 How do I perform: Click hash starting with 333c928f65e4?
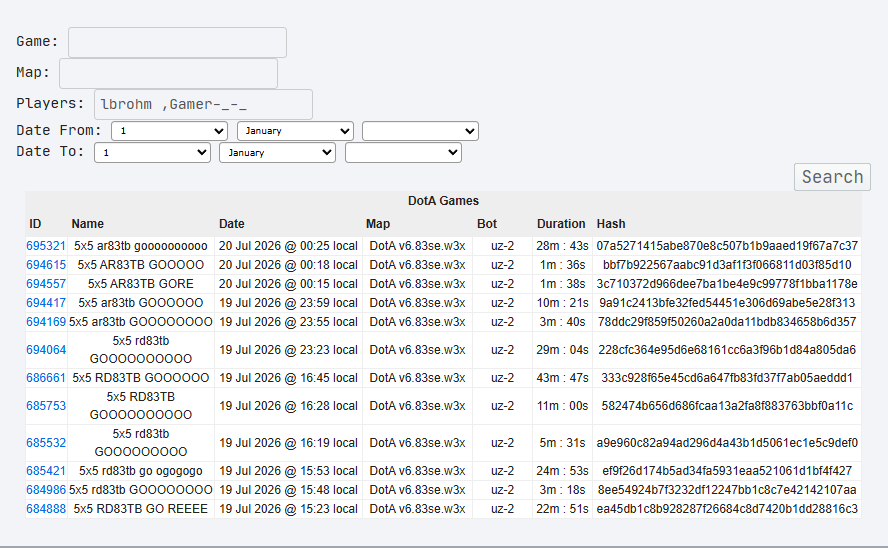click(727, 378)
